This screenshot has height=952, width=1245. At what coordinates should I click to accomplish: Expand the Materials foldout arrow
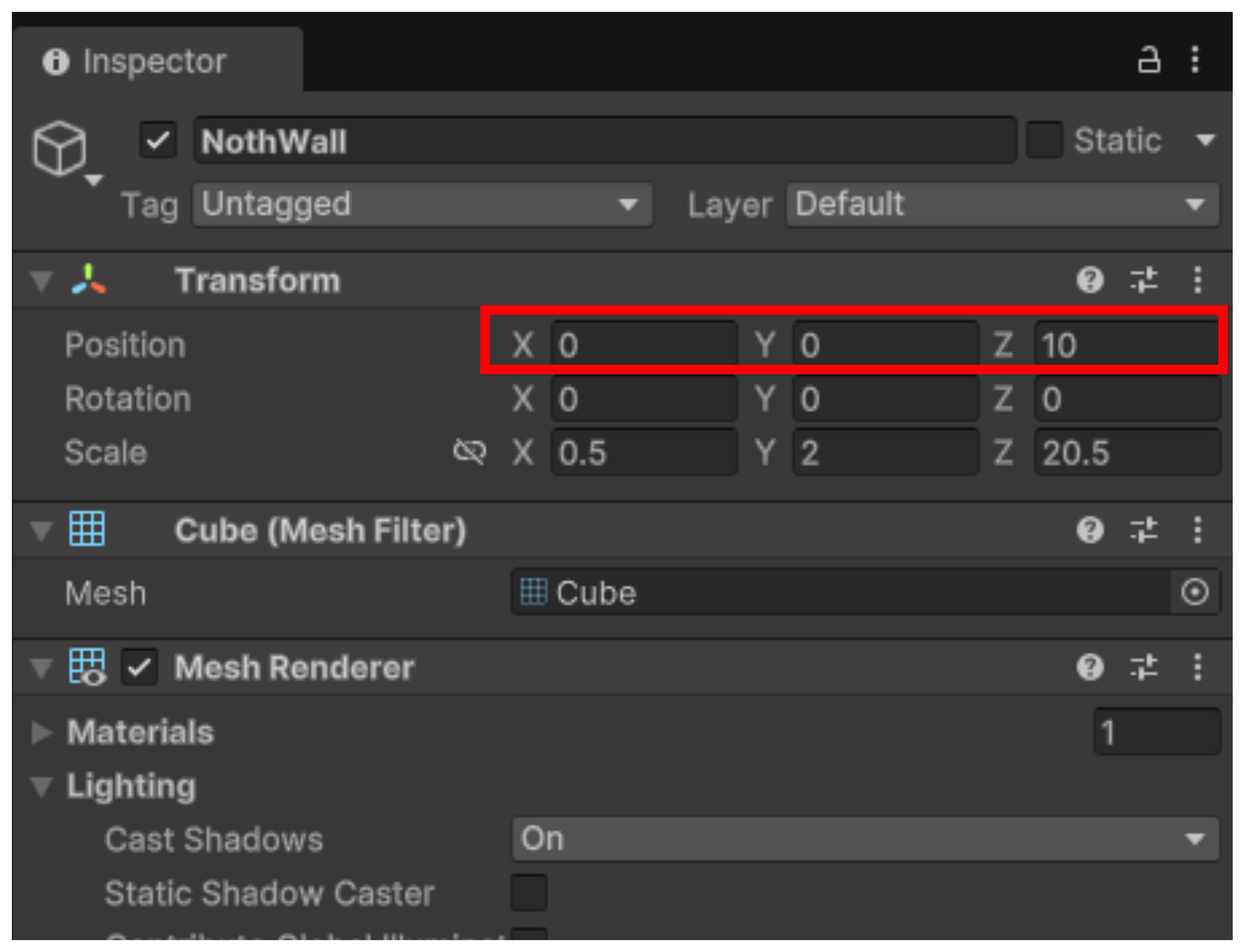click(x=41, y=732)
